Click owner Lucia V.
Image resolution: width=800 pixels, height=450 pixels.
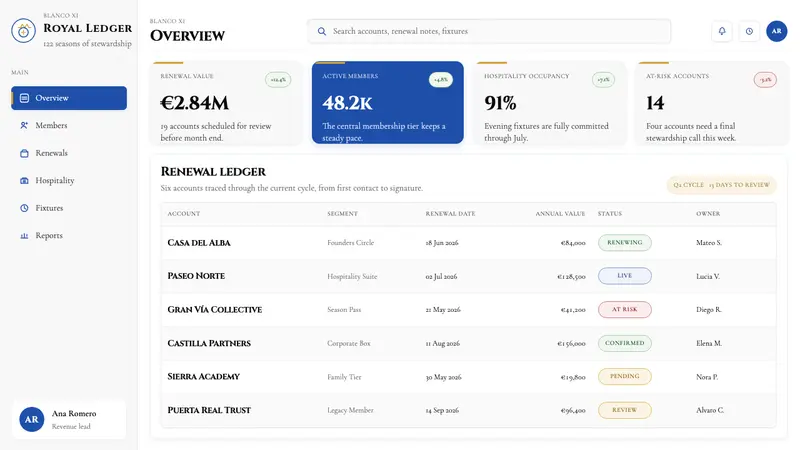click(x=708, y=277)
